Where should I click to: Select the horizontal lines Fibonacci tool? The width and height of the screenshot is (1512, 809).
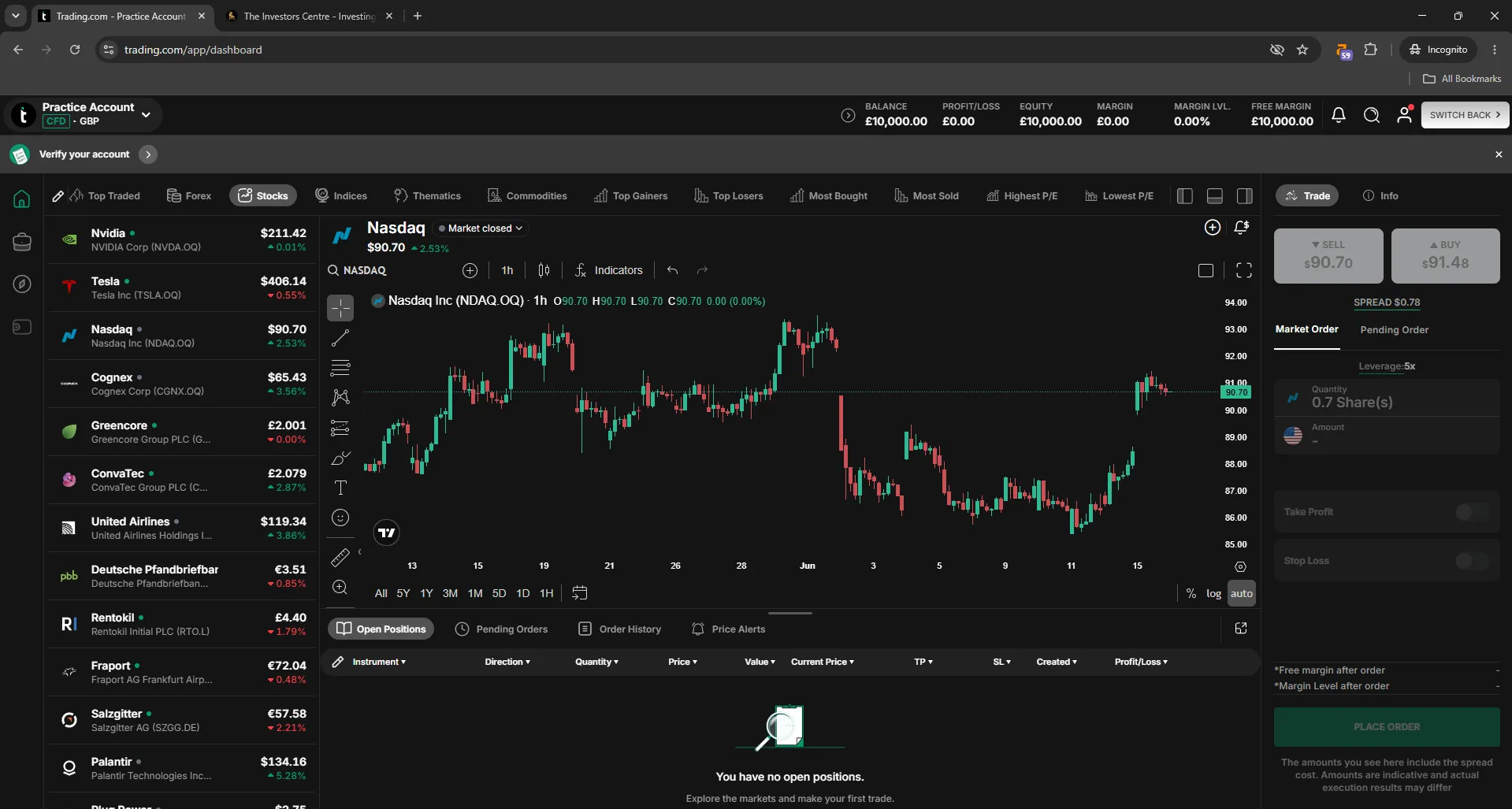[340, 368]
